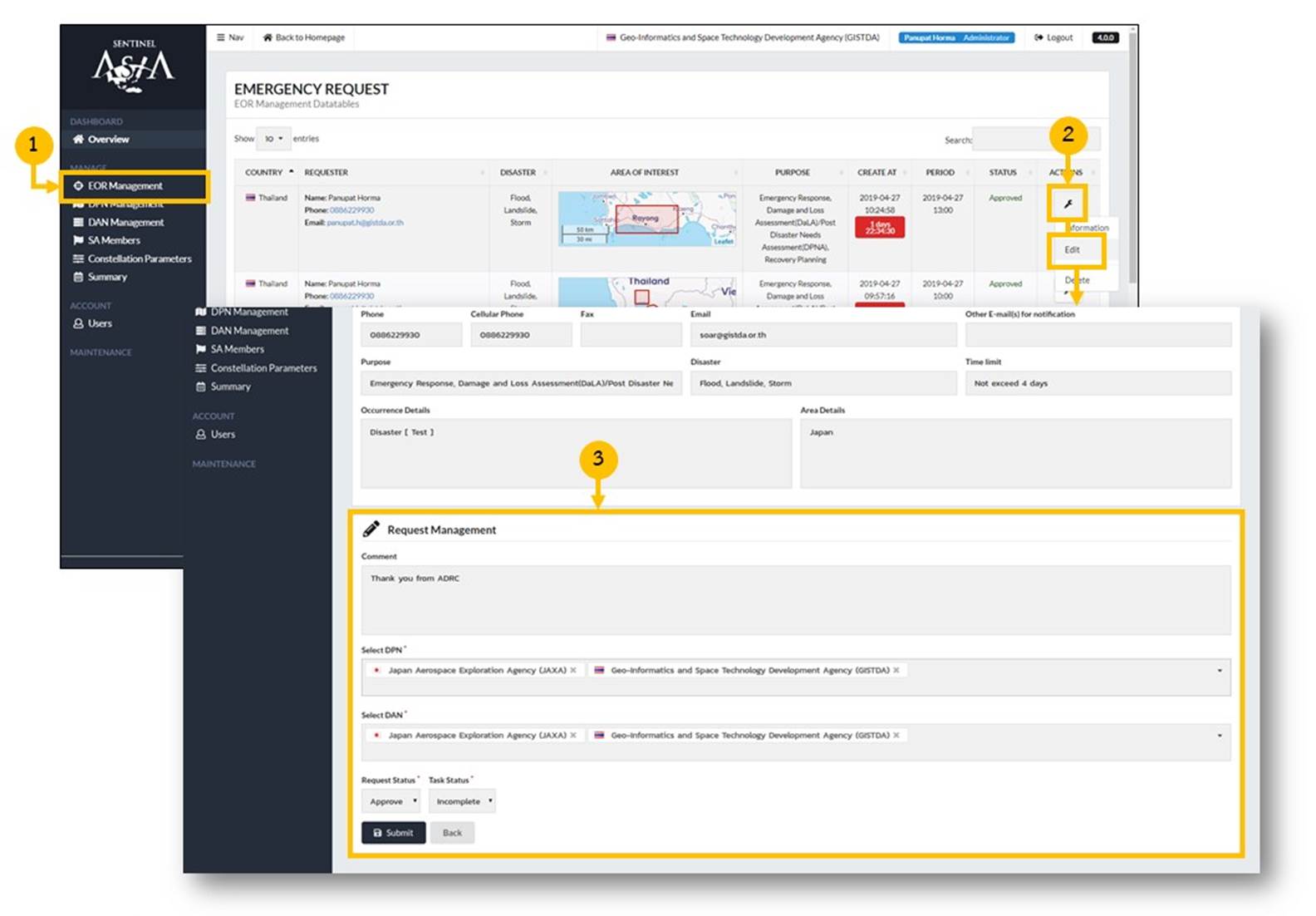This screenshot has height=916, width=1316.
Task: Click the Comment text area
Action: coord(794,600)
